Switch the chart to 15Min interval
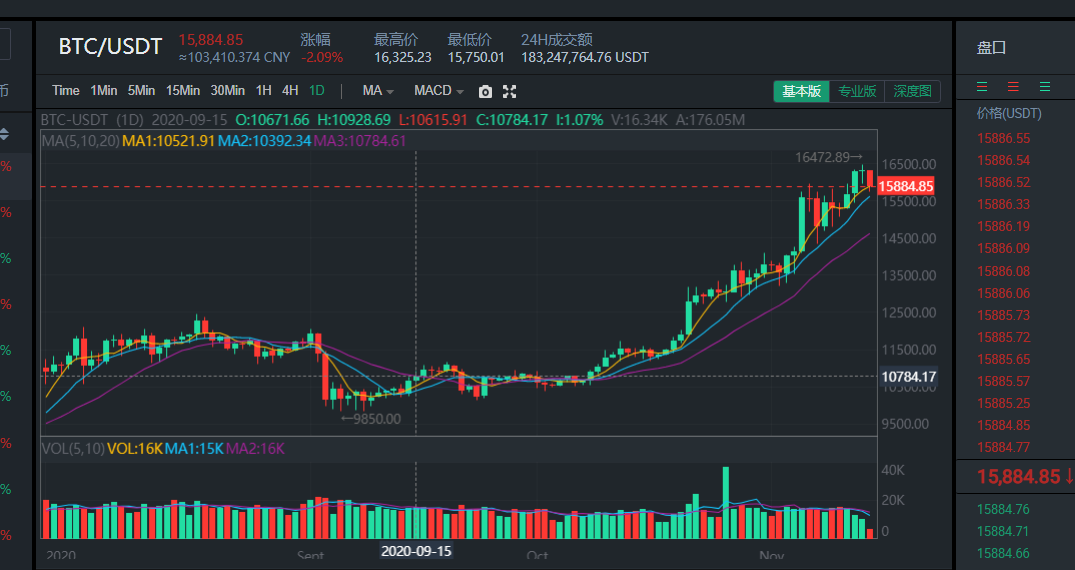 click(x=183, y=91)
